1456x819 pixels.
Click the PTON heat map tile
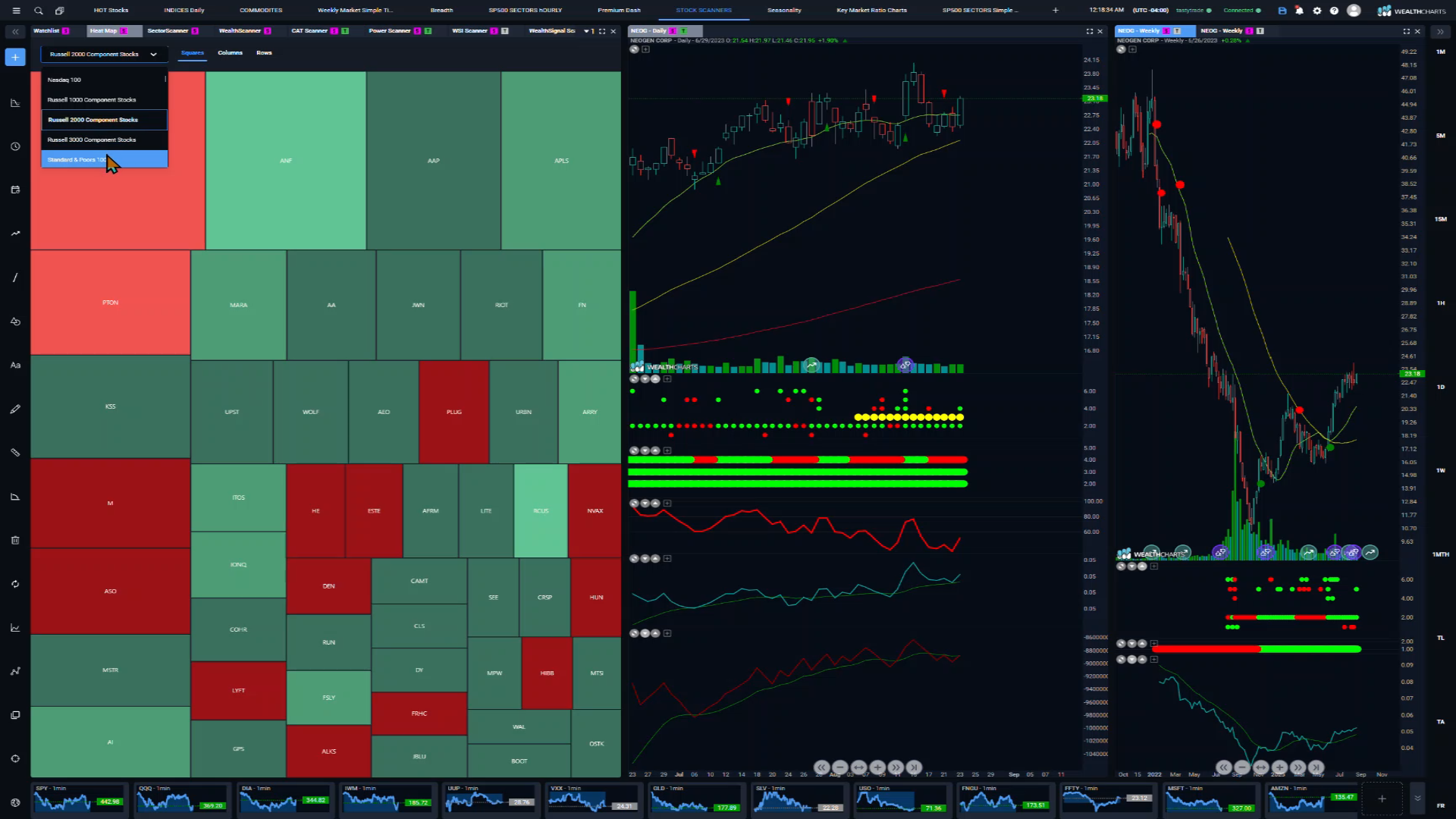pos(110,303)
